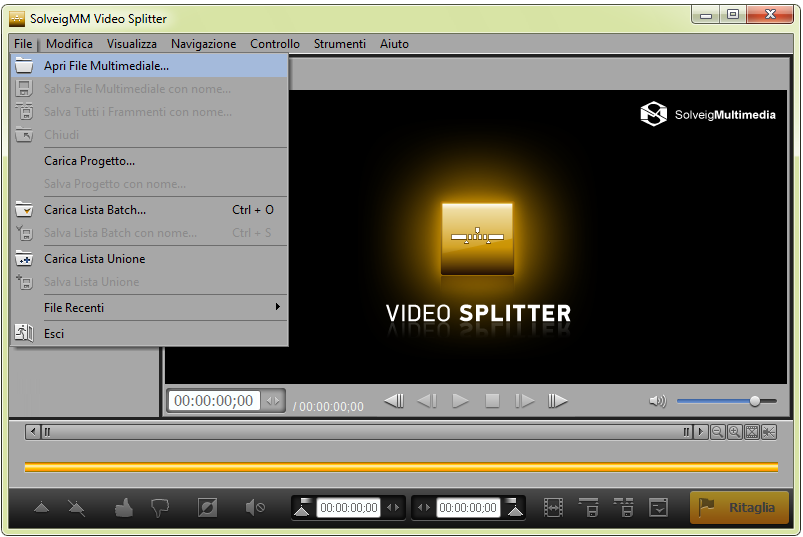Screen dimensions: 803x537
Task: Remove marker with the crossed triangle icon
Action: 76,508
